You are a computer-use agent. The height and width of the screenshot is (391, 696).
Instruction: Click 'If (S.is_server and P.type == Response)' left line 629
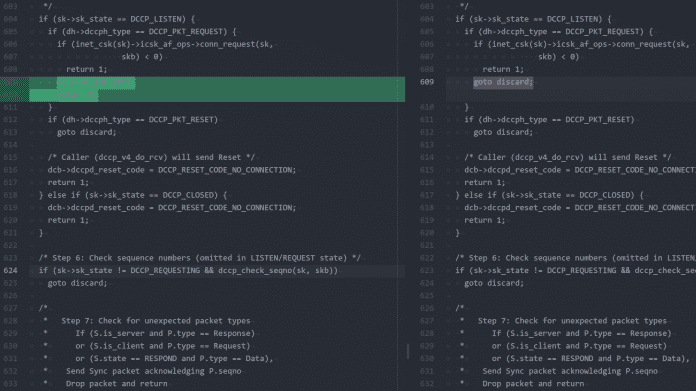tap(165, 333)
